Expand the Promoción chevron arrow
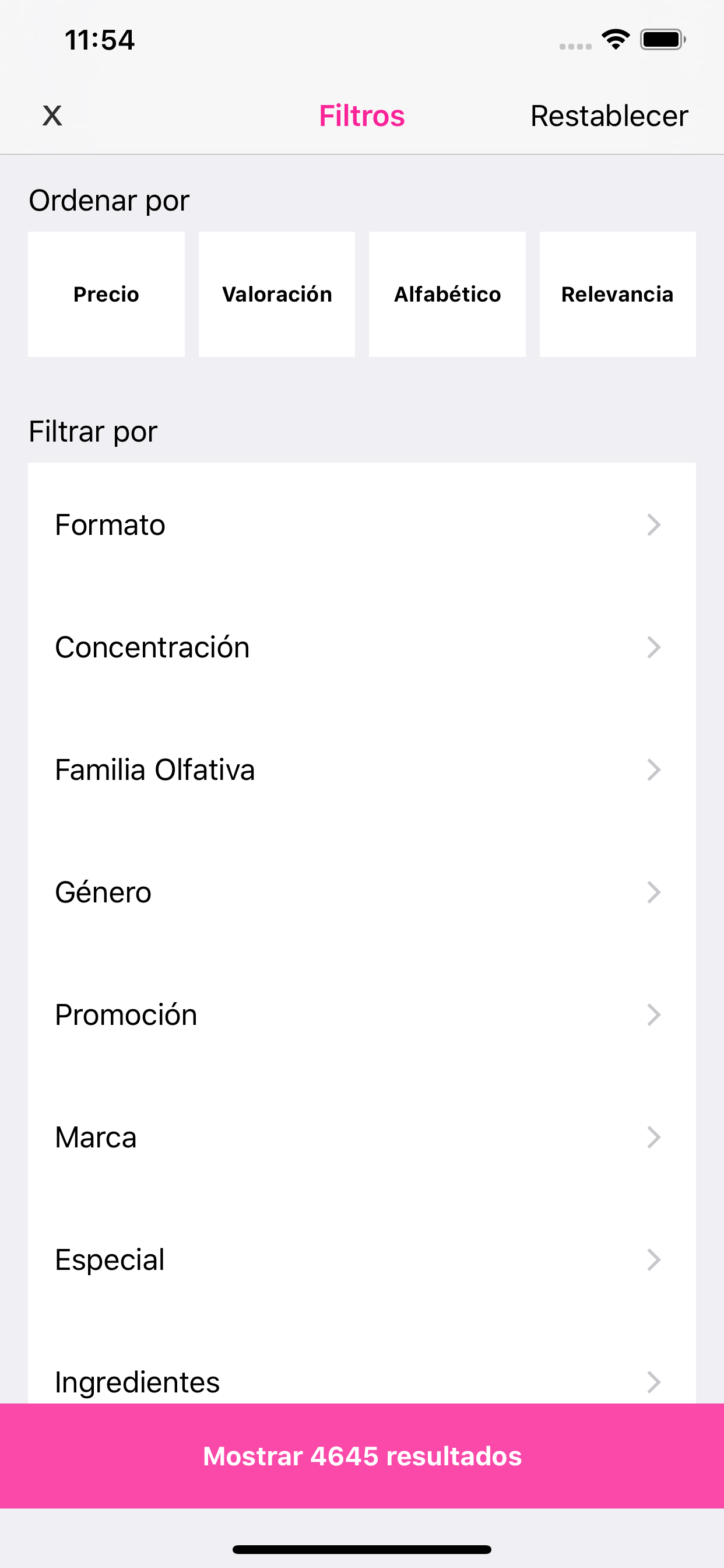This screenshot has height=1568, width=724. 654,1014
